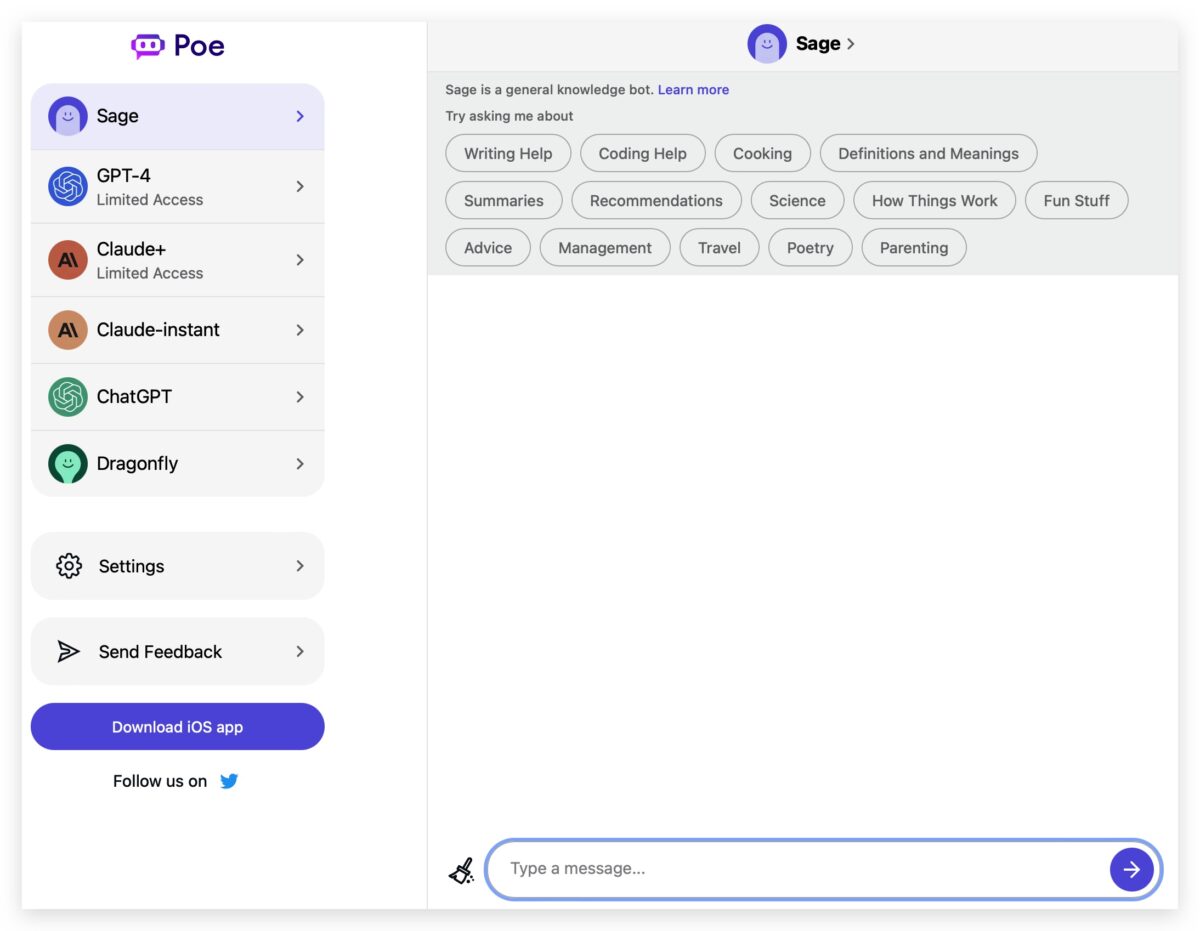Screen dimensions: 1200x931
Task: Open the Settings label
Action: [x=131, y=566]
